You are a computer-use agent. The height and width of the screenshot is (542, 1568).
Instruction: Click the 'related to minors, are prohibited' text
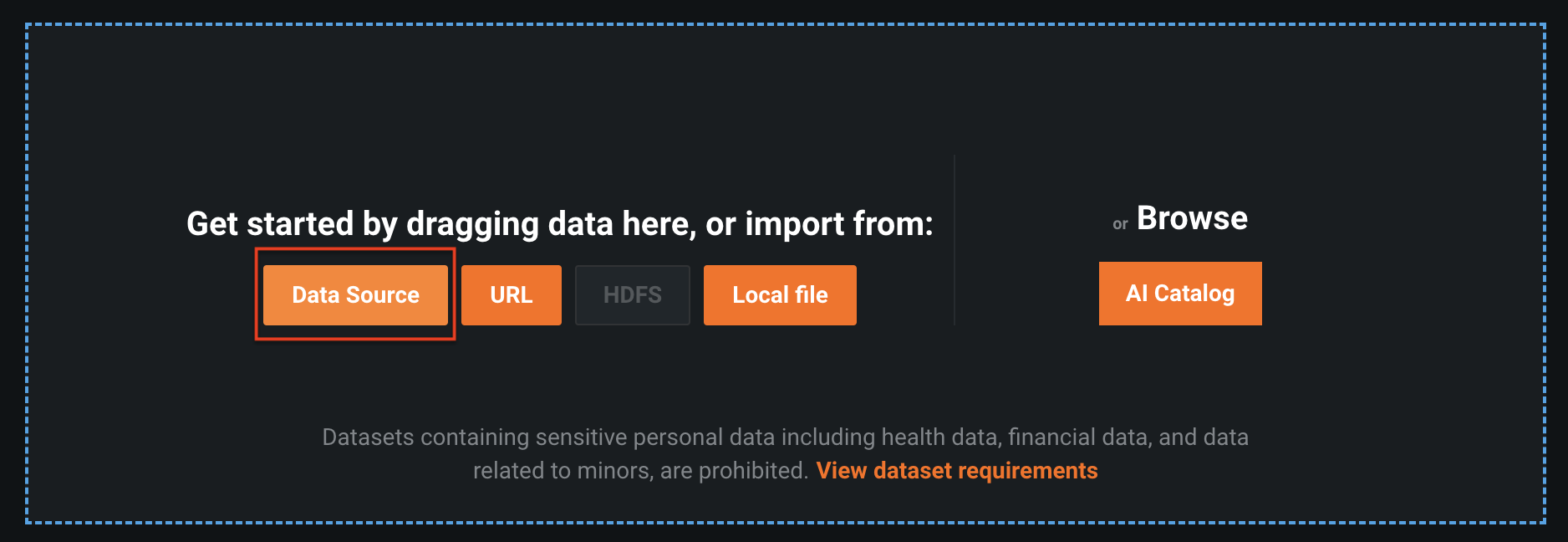pos(640,471)
